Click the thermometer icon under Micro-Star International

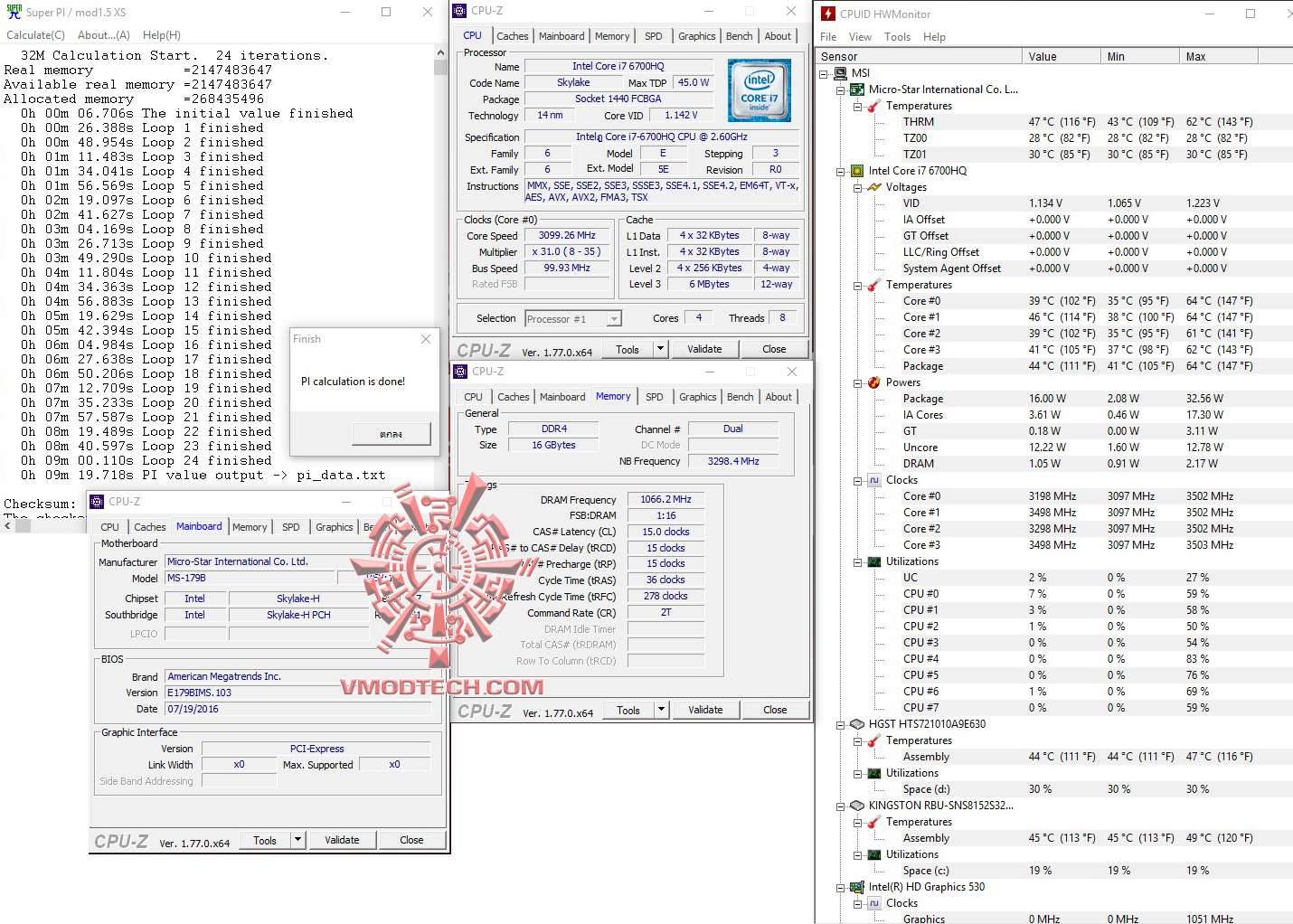click(x=873, y=106)
